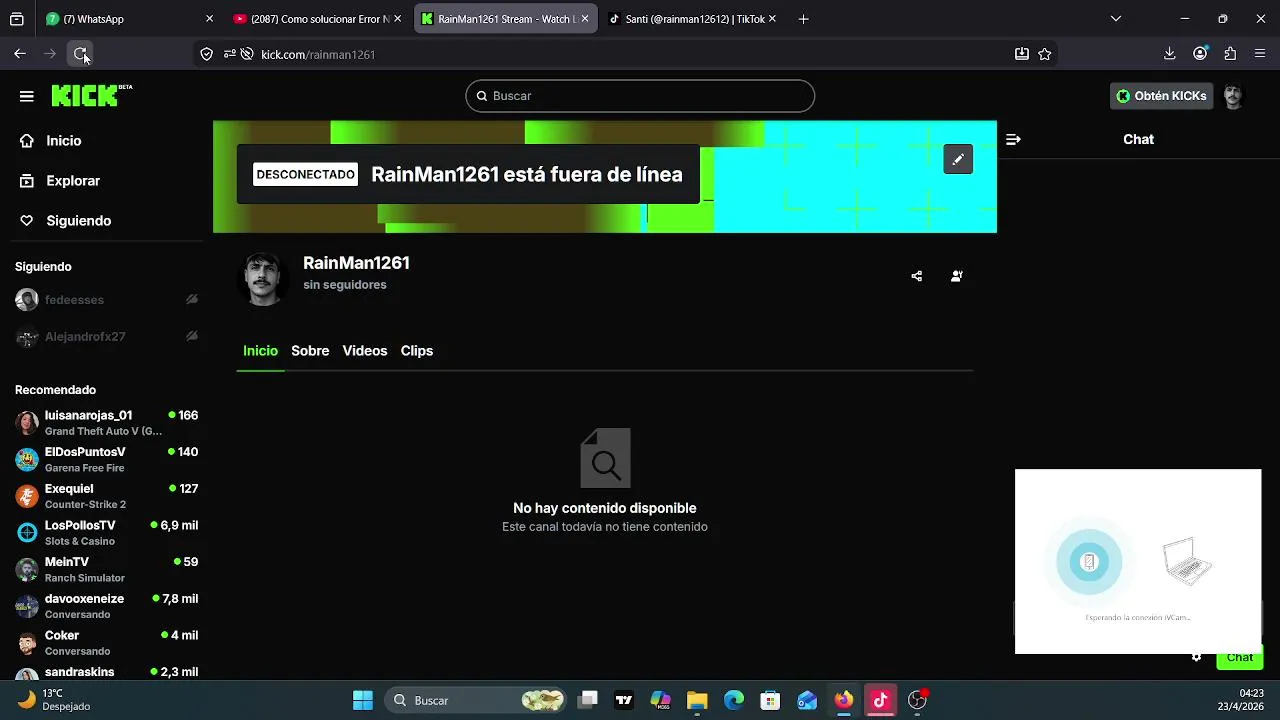Click the iVCam waiting connection overlay
The width and height of the screenshot is (1280, 720).
coord(1138,561)
